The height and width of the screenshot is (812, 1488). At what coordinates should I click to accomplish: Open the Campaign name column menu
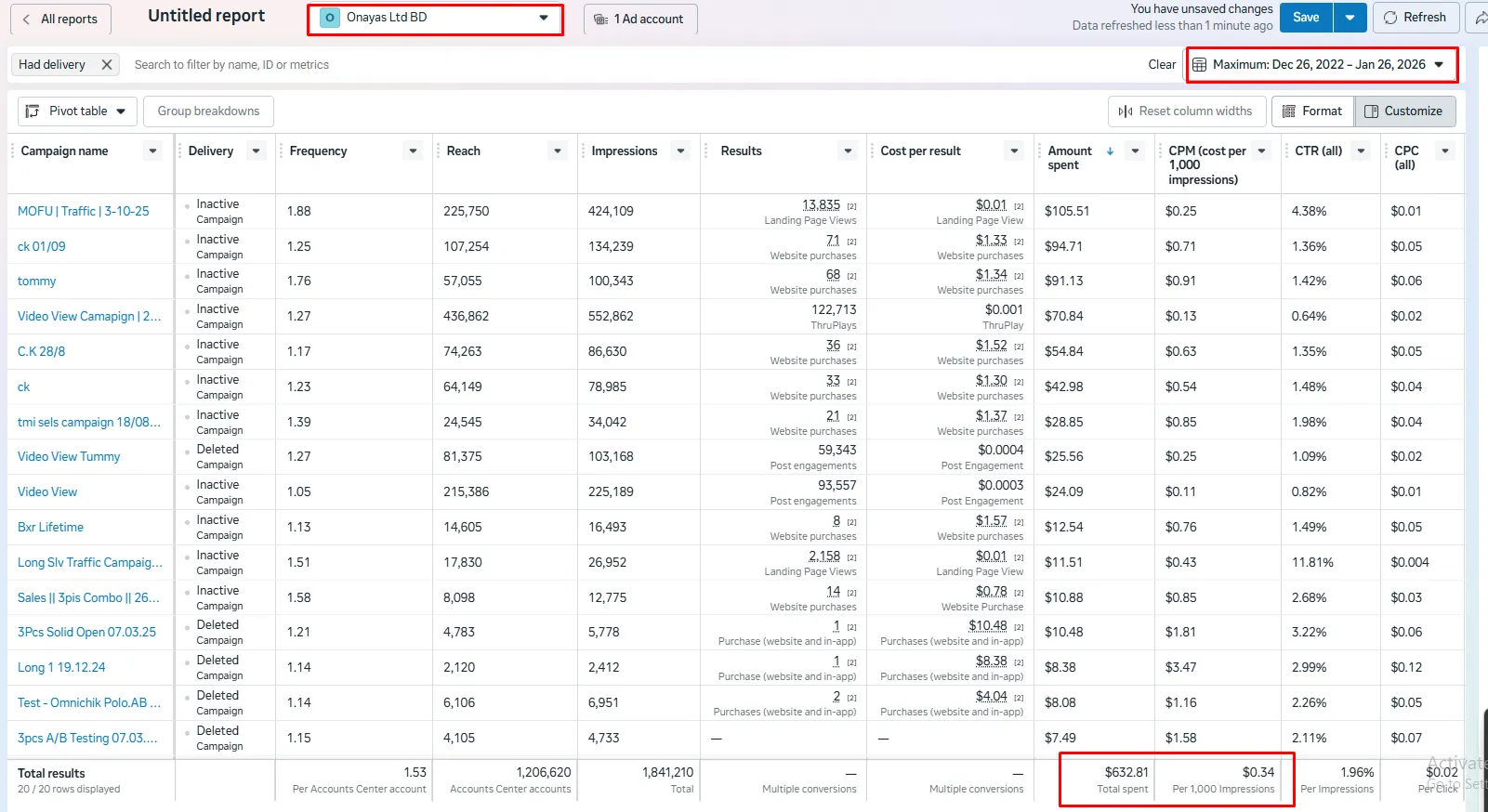tap(153, 151)
